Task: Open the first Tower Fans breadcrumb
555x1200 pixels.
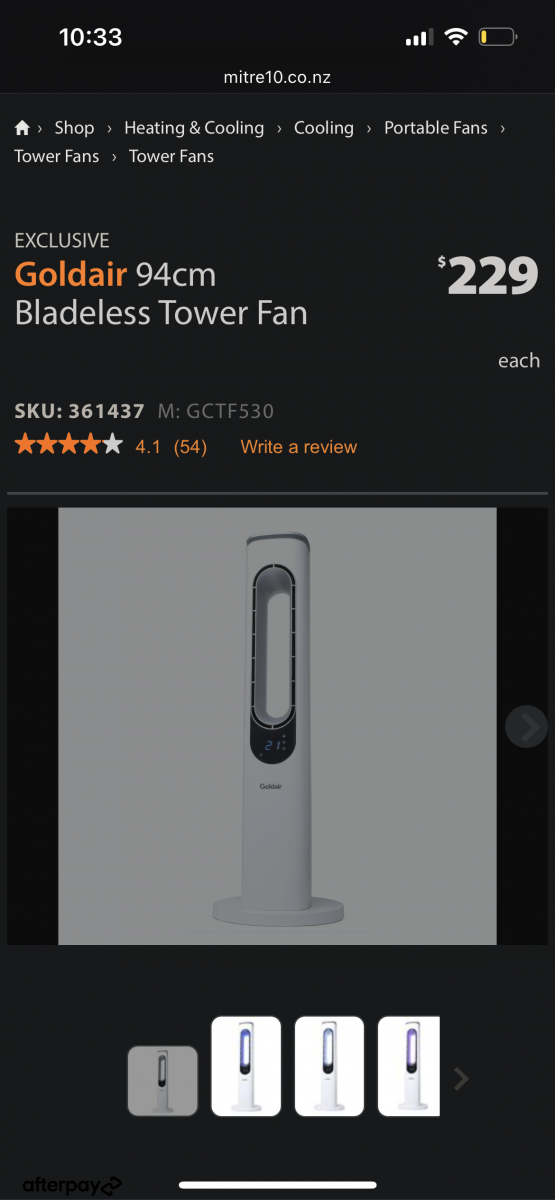Action: click(x=57, y=156)
